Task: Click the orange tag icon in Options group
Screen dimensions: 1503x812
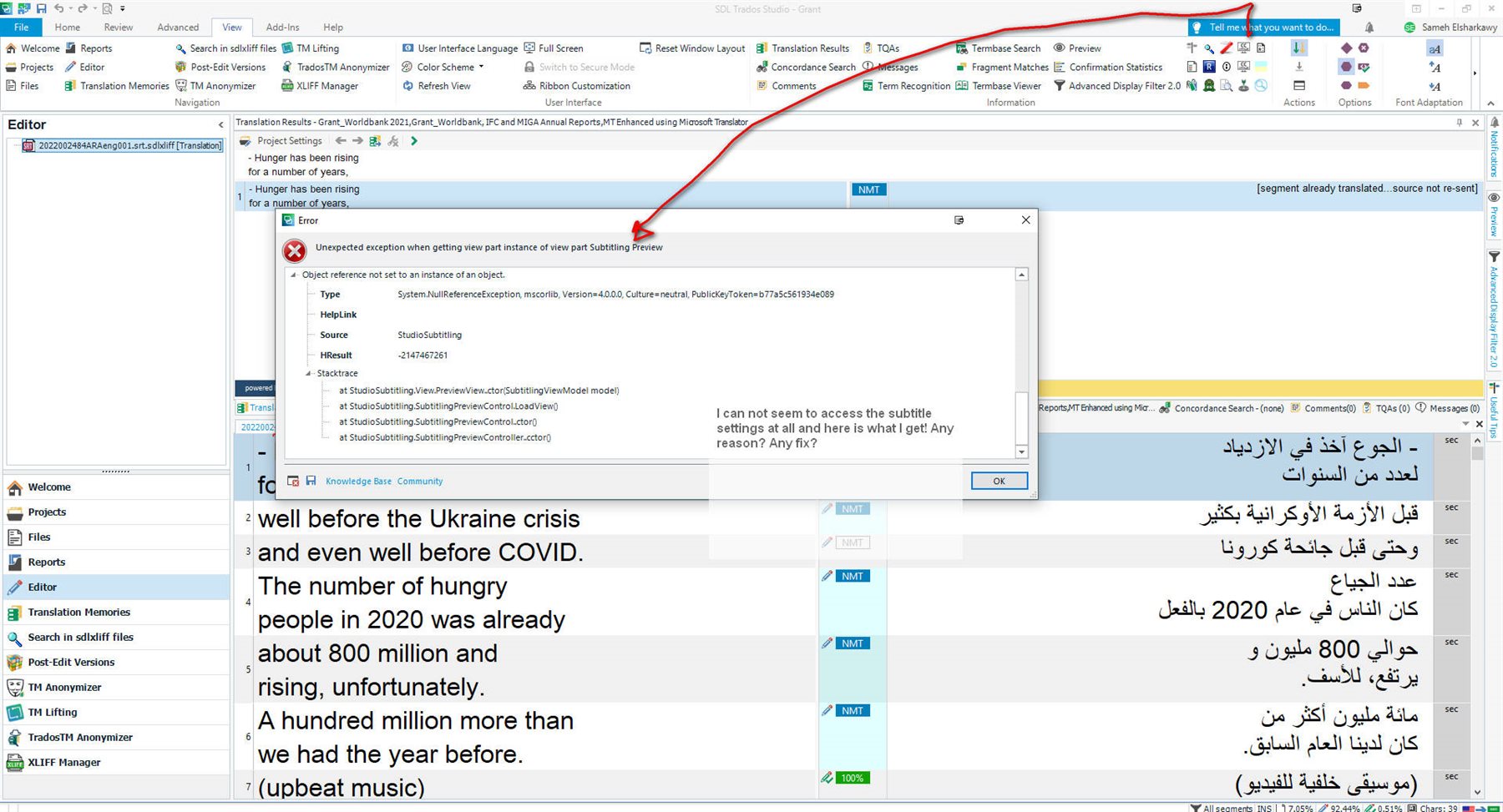Action: point(1364,85)
